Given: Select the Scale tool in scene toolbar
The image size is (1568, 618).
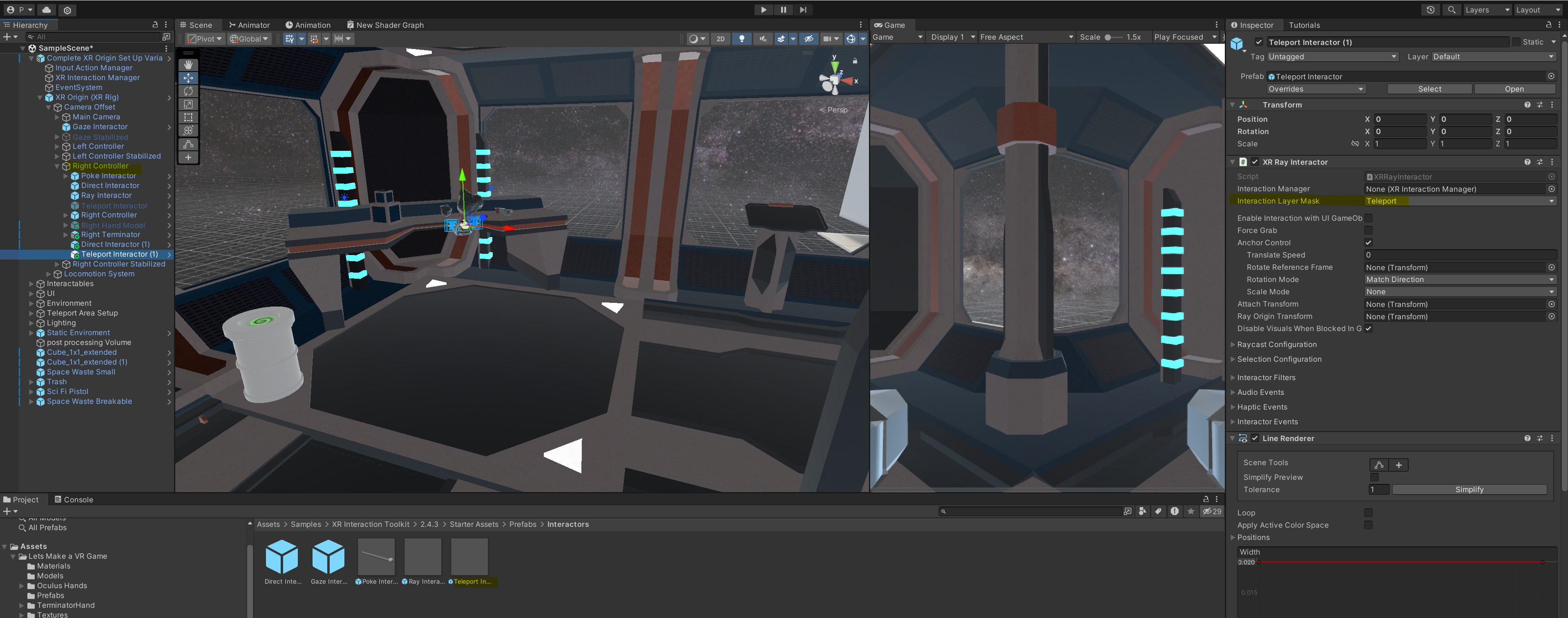Looking at the screenshot, I should point(188,104).
